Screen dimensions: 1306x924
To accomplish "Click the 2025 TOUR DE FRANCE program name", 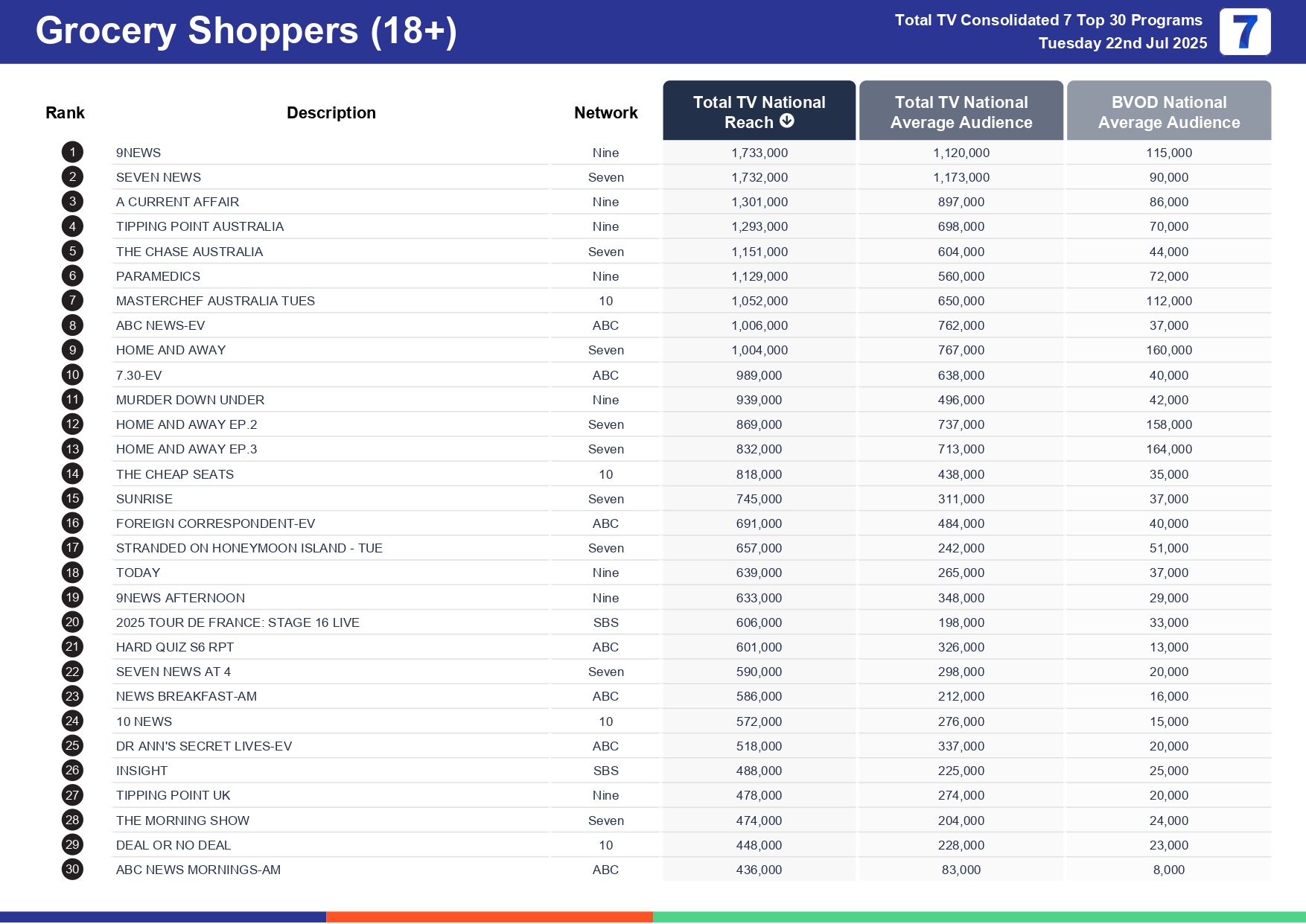I will pos(238,622).
